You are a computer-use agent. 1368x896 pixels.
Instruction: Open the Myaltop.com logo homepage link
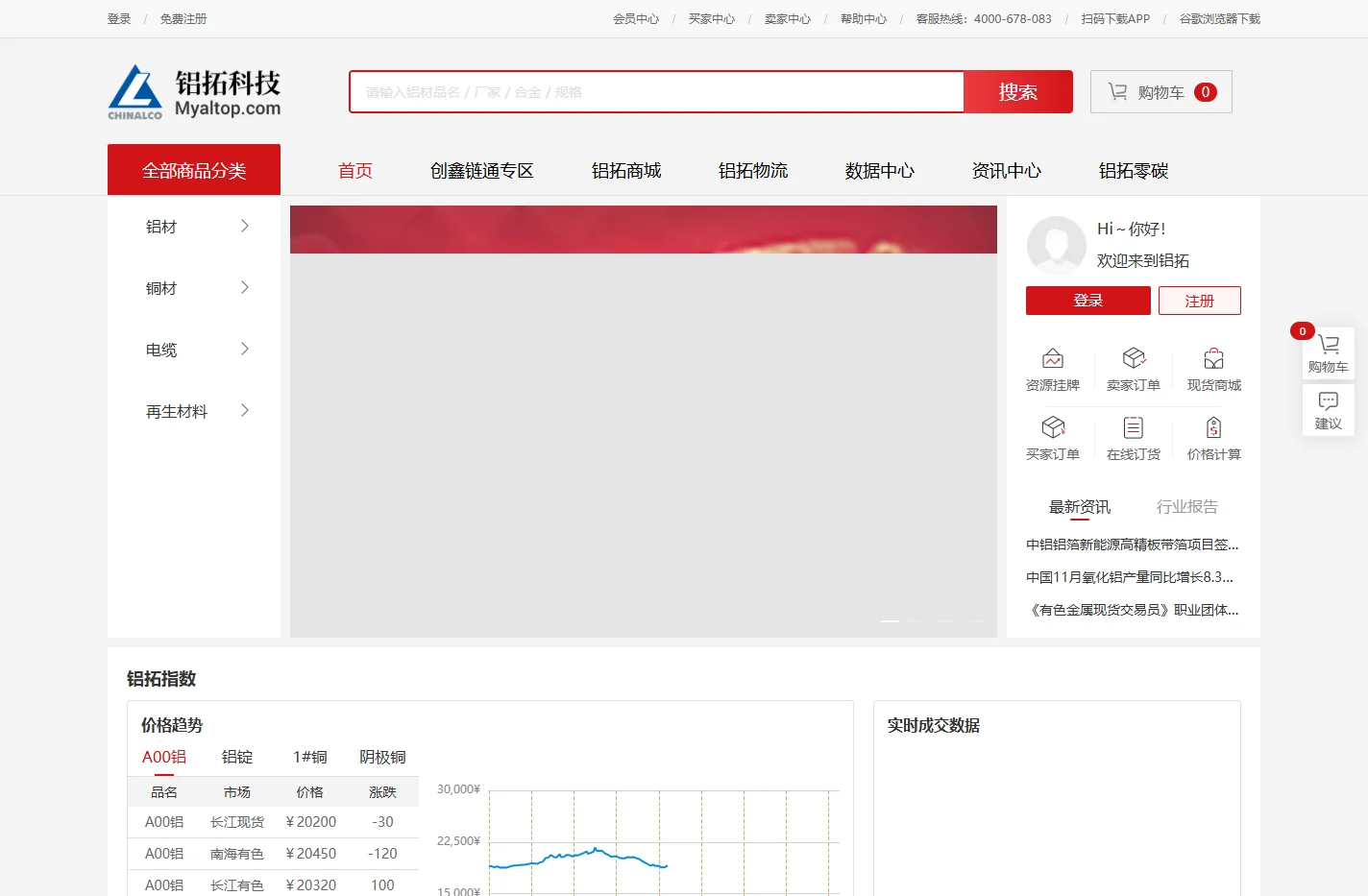[x=194, y=93]
